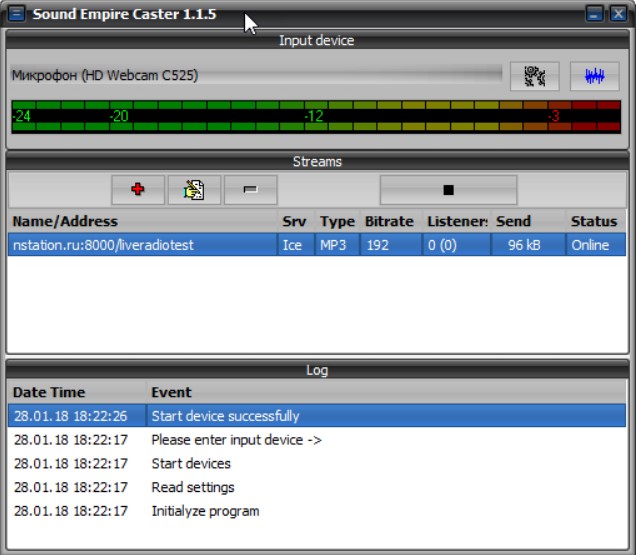Click the 0 (0) listeners cell
The image size is (636, 555).
(x=457, y=245)
